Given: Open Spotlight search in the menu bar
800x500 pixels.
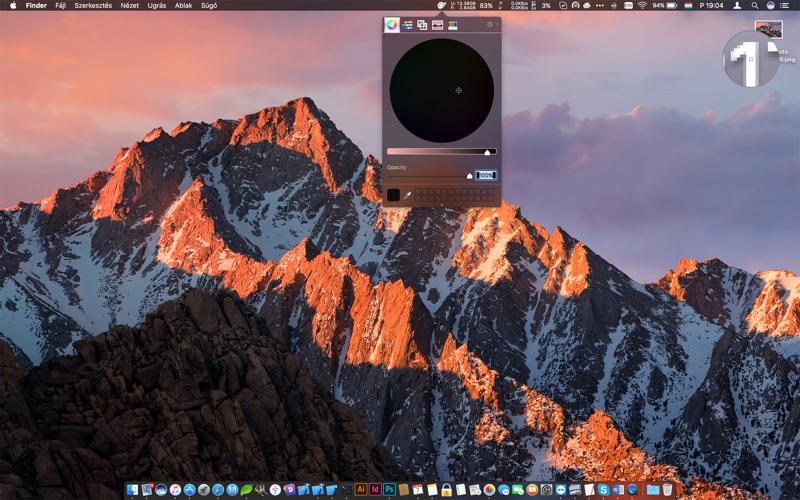Looking at the screenshot, I should [x=753, y=5].
